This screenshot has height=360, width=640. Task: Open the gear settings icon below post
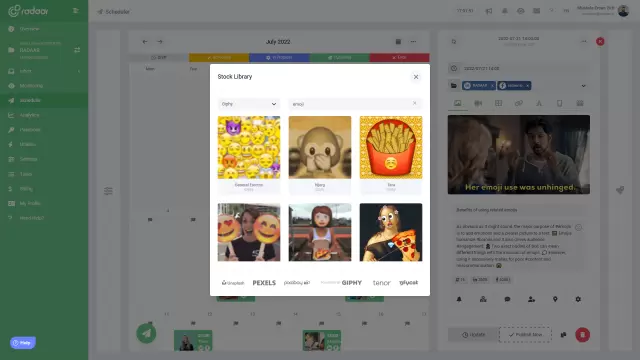578,299
